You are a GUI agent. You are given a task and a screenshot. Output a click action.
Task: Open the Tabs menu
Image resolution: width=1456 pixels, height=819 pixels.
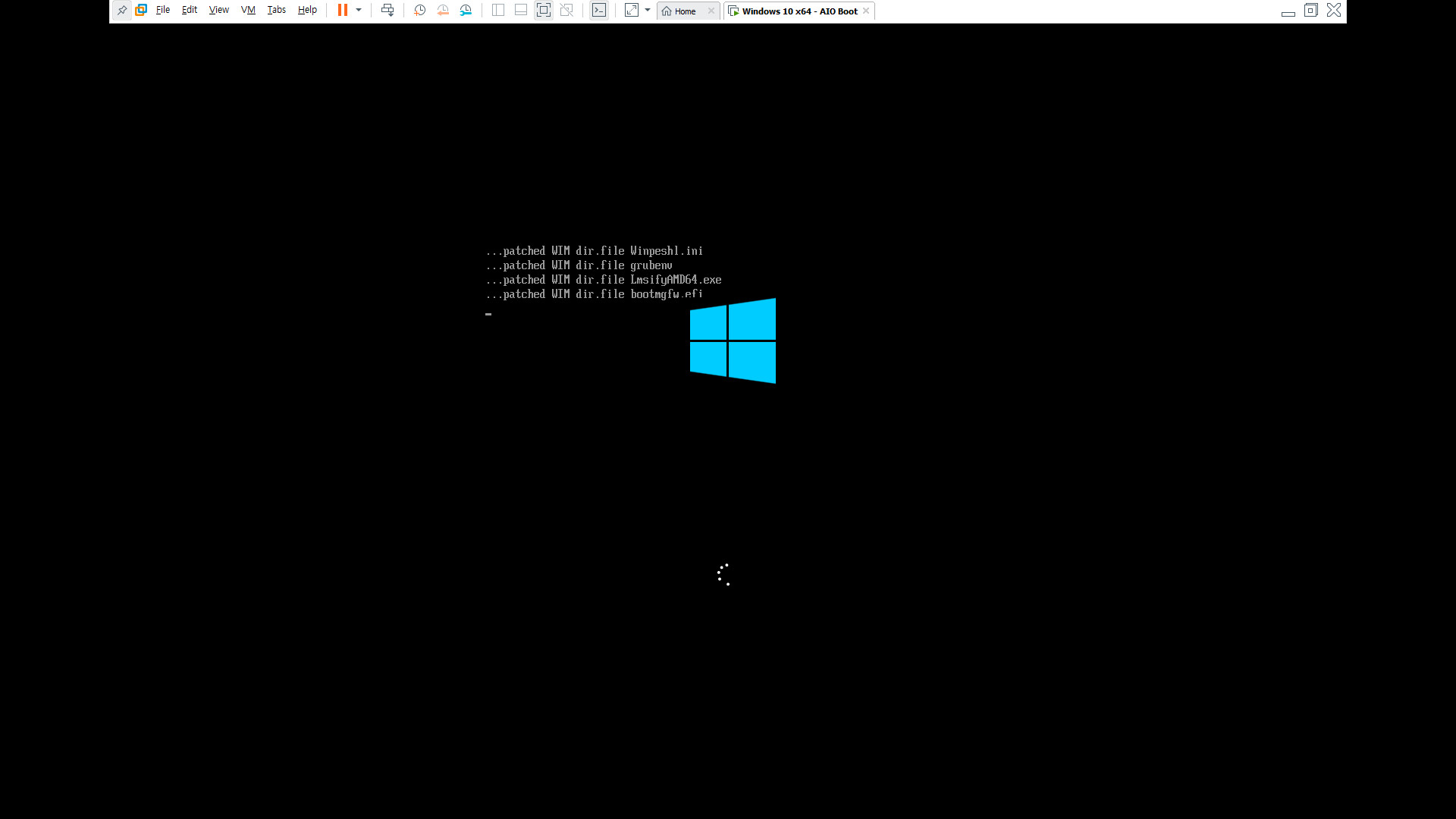click(277, 11)
